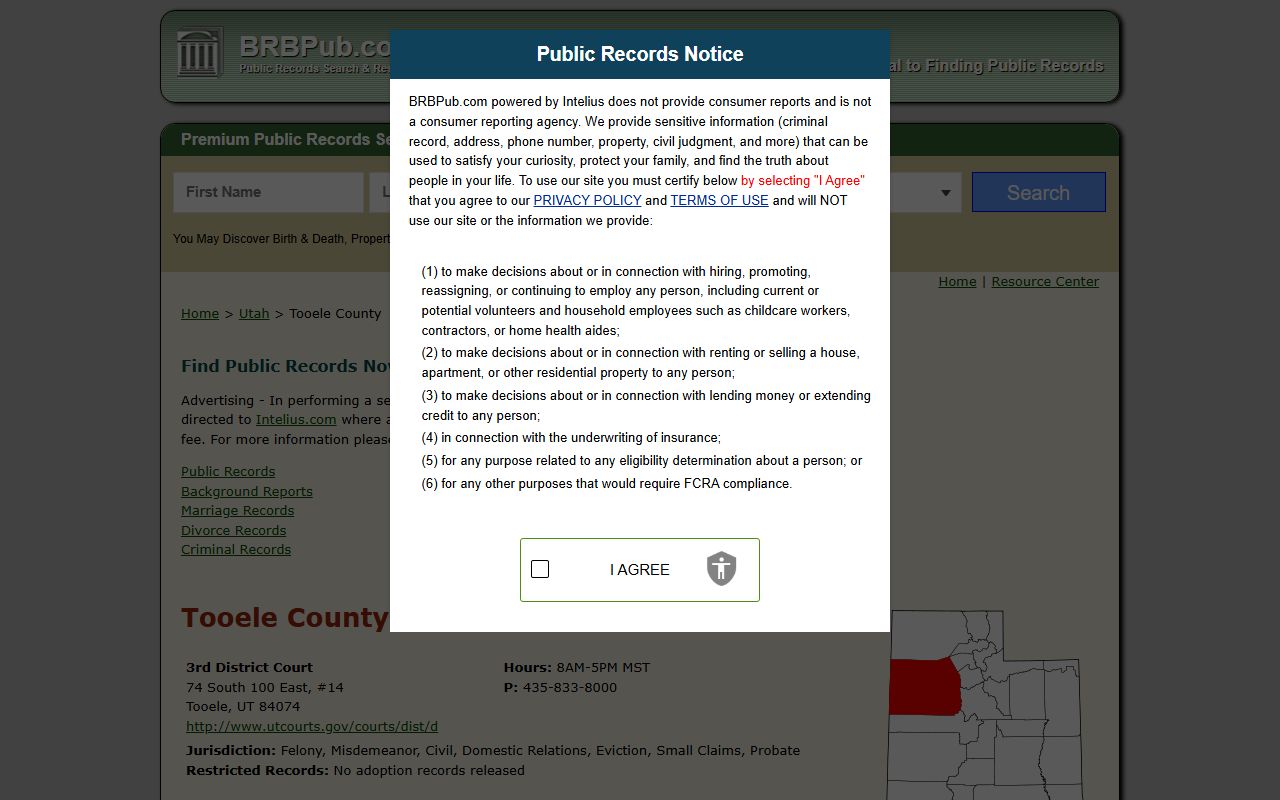
Task: Open the Public Records link
Action: pyautogui.click(x=228, y=471)
